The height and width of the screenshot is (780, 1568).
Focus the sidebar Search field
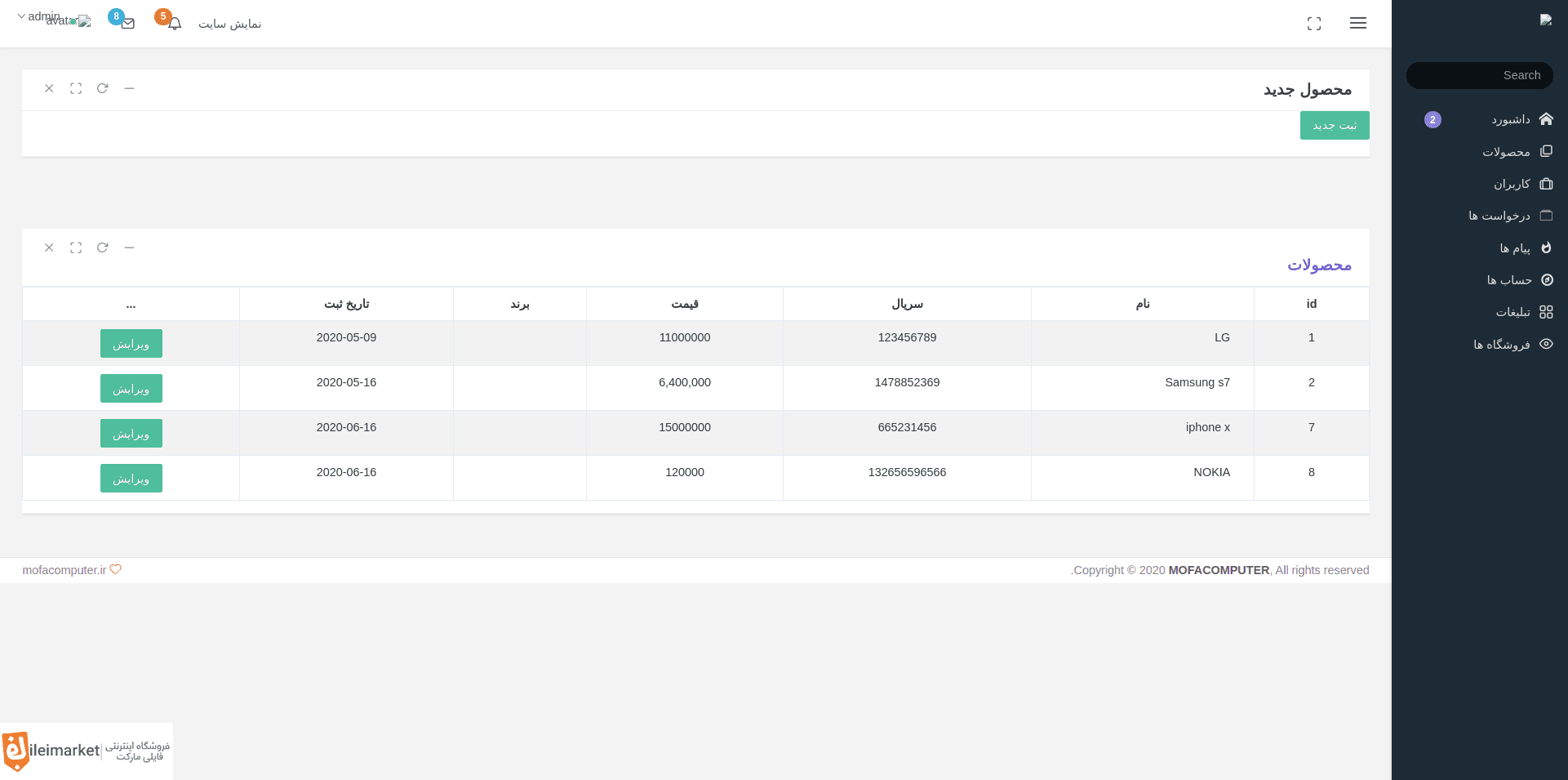1479,75
